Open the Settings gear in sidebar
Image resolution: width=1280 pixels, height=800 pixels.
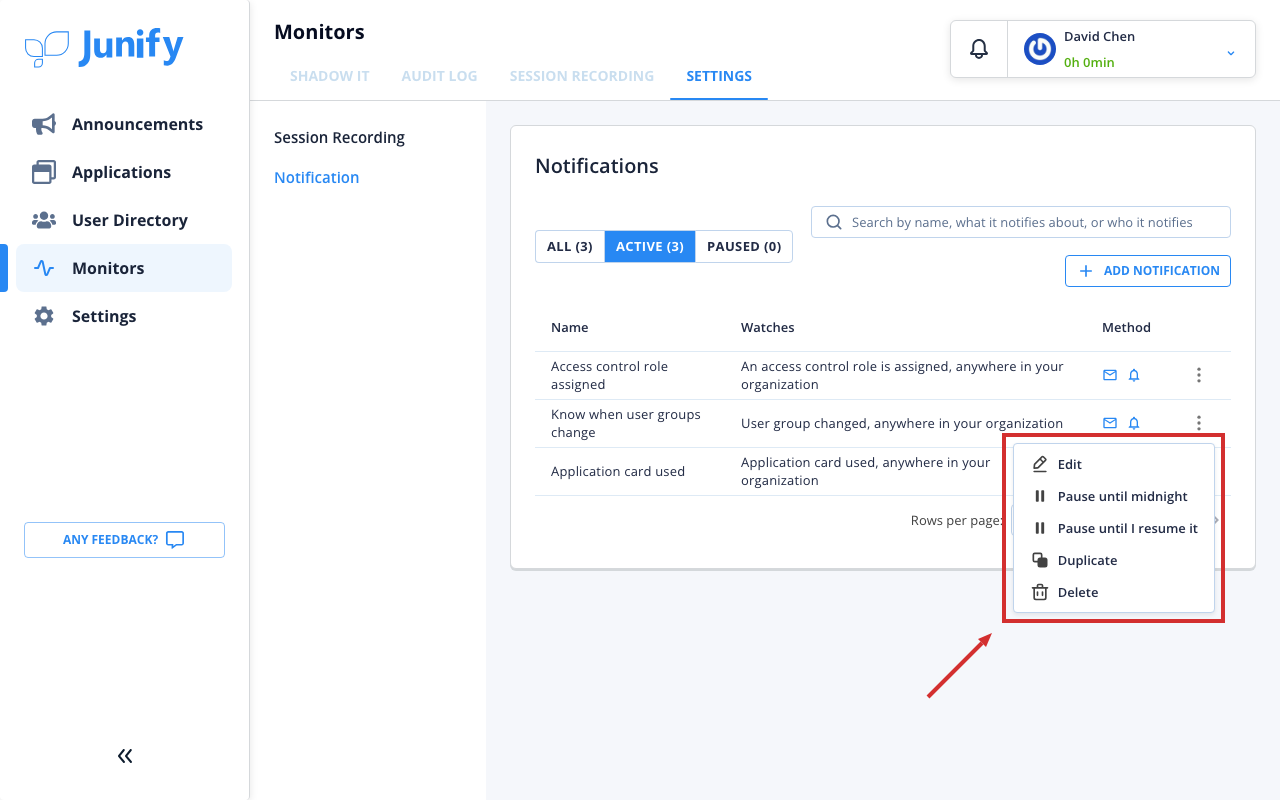click(x=44, y=316)
